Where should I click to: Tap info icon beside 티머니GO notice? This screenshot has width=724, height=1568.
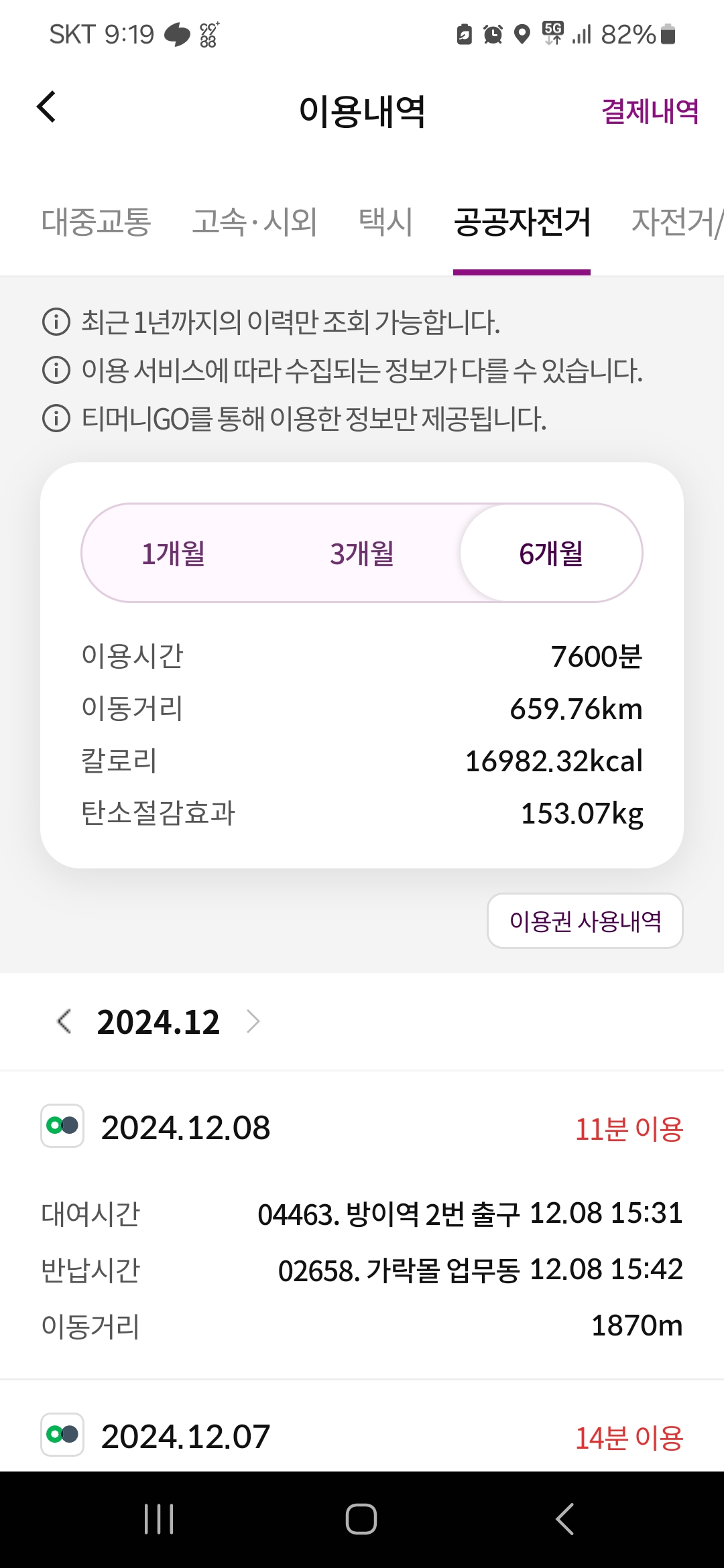click(x=56, y=419)
